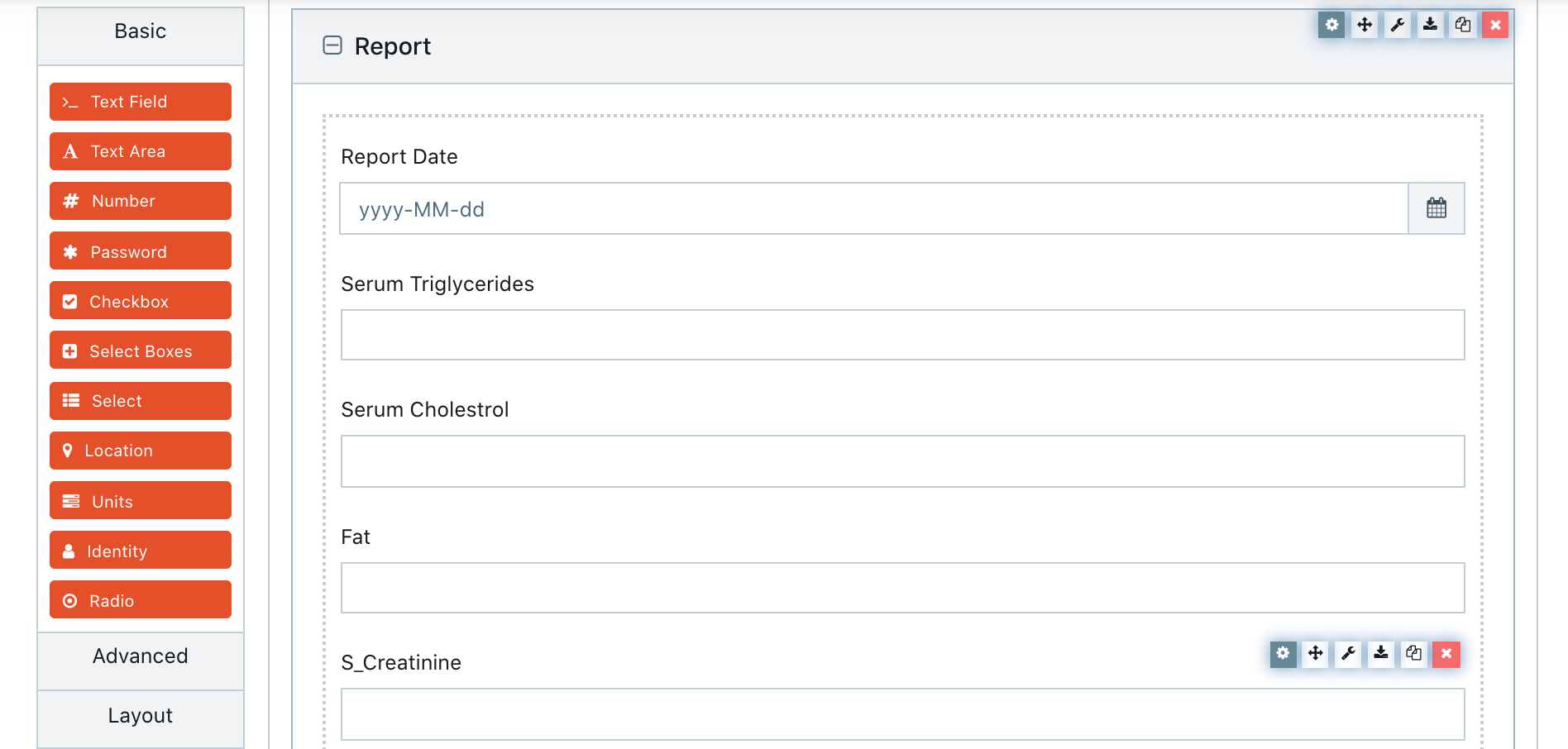Click the Report Date input field
Image resolution: width=1568 pixels, height=749 pixels.
pyautogui.click(x=874, y=208)
